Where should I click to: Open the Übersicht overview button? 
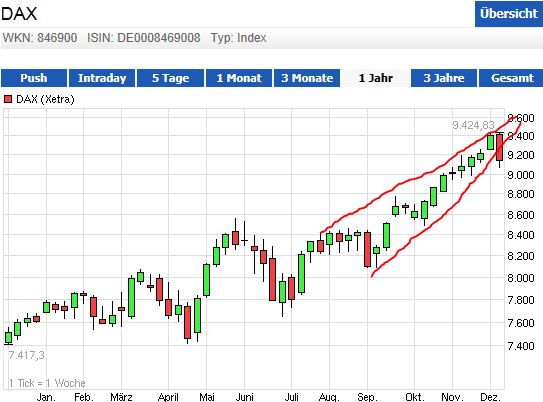click(509, 14)
